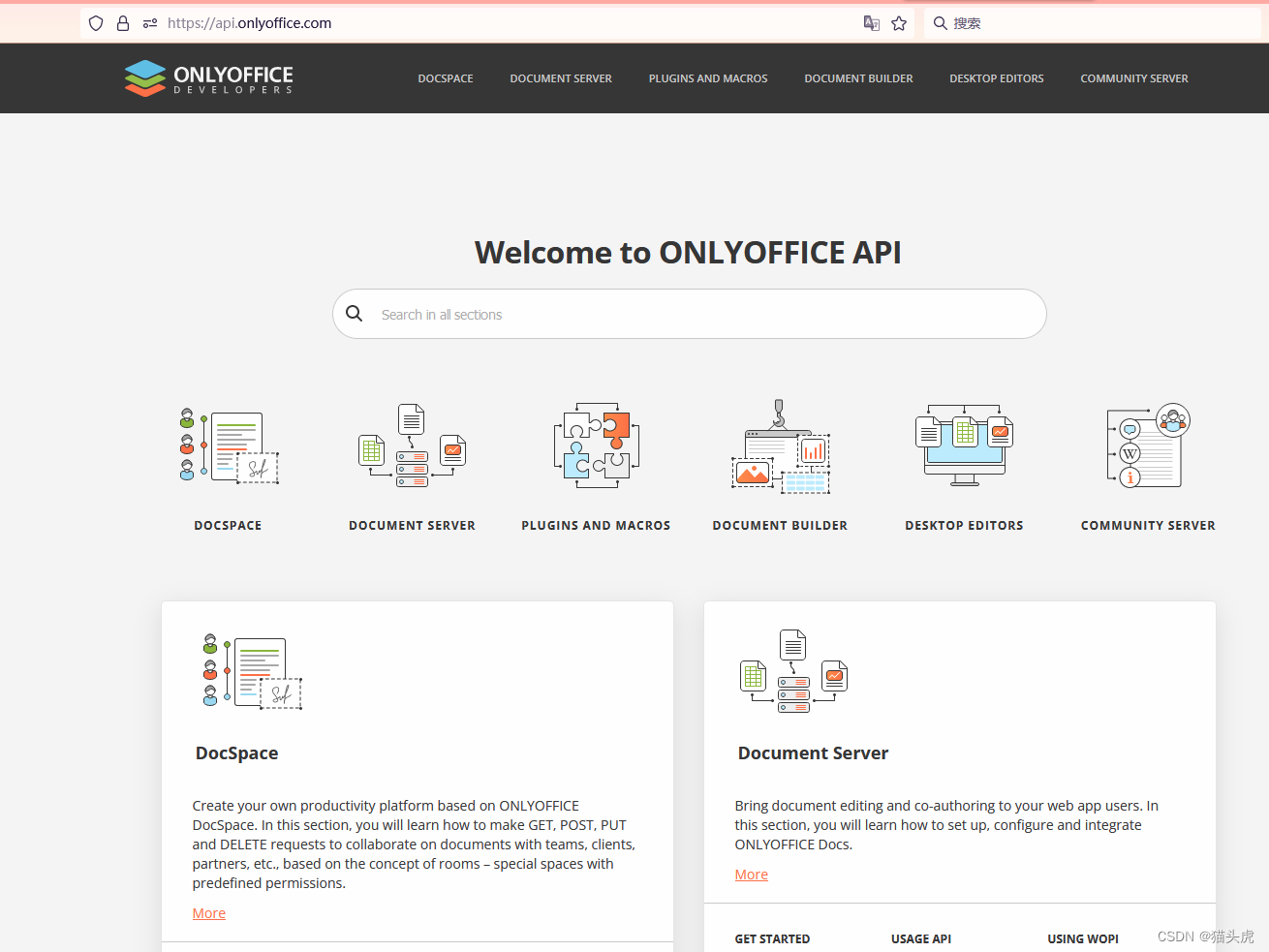Viewport: 1269px width, 952px height.
Task: Open the Desktop Editors monitor icon
Action: (965, 445)
